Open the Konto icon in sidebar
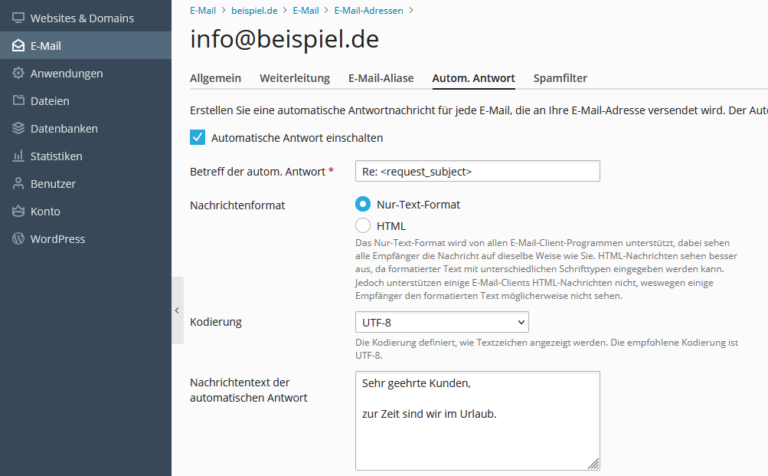Screen dimensions: 768x476 pyautogui.click(x=19, y=211)
